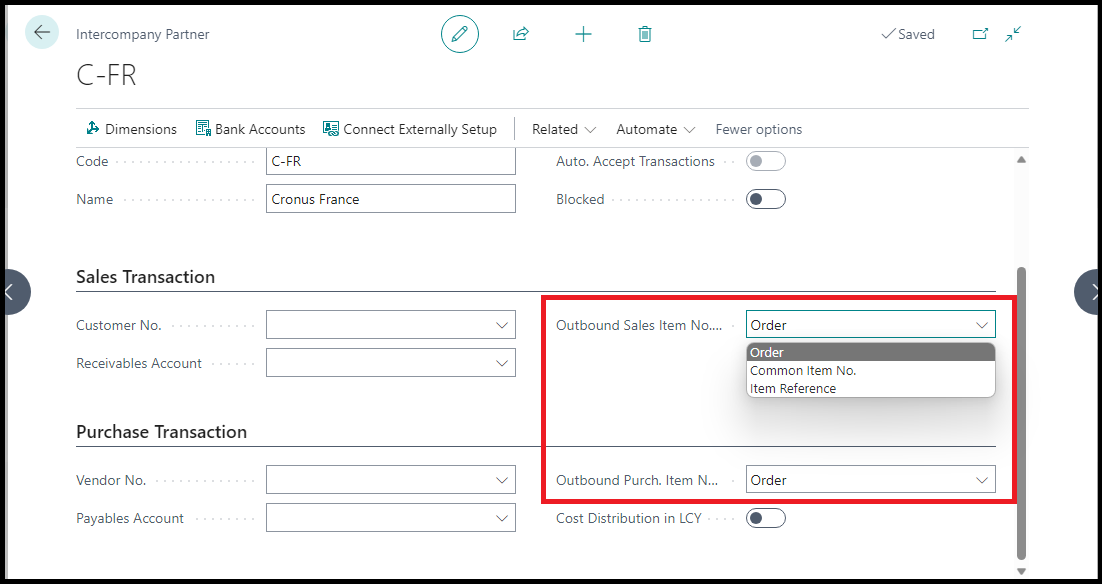Image resolution: width=1102 pixels, height=584 pixels.
Task: Open Bank Accounts action
Action: [x=250, y=129]
